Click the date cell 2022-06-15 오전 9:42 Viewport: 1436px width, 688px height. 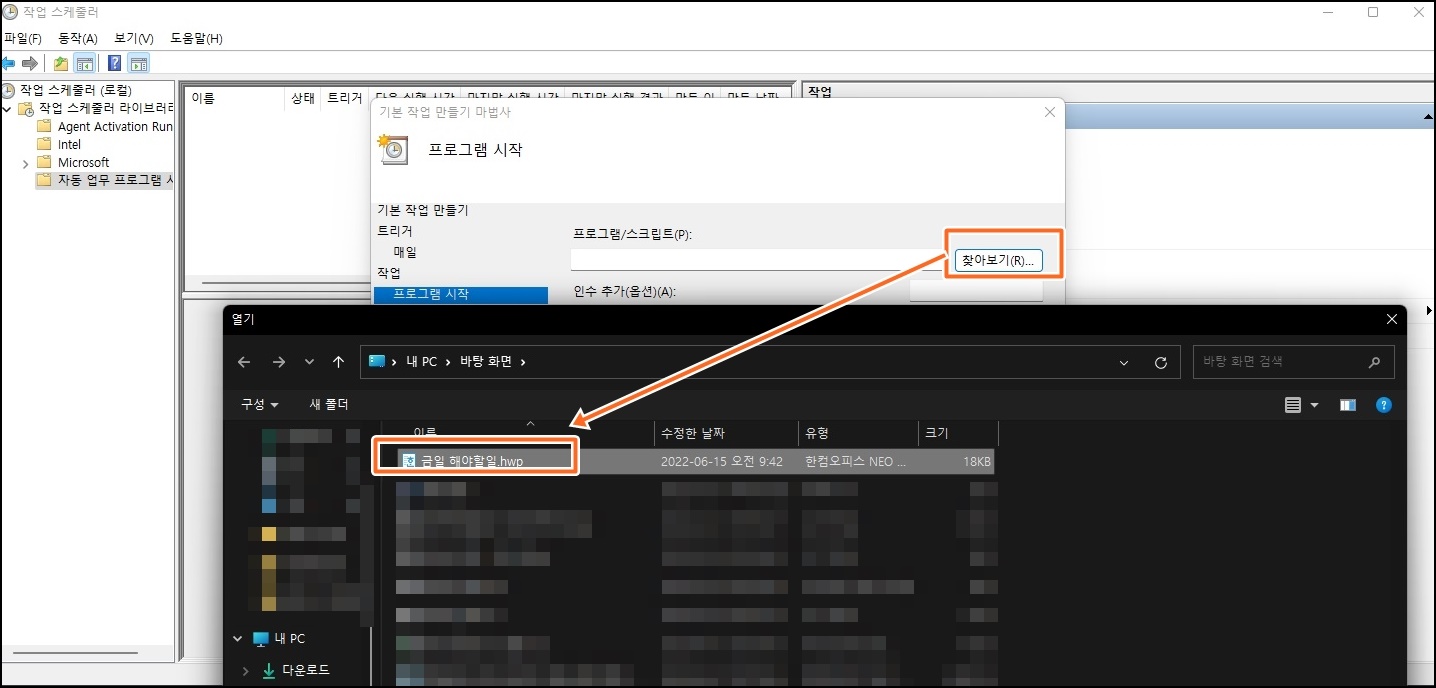[721, 462]
